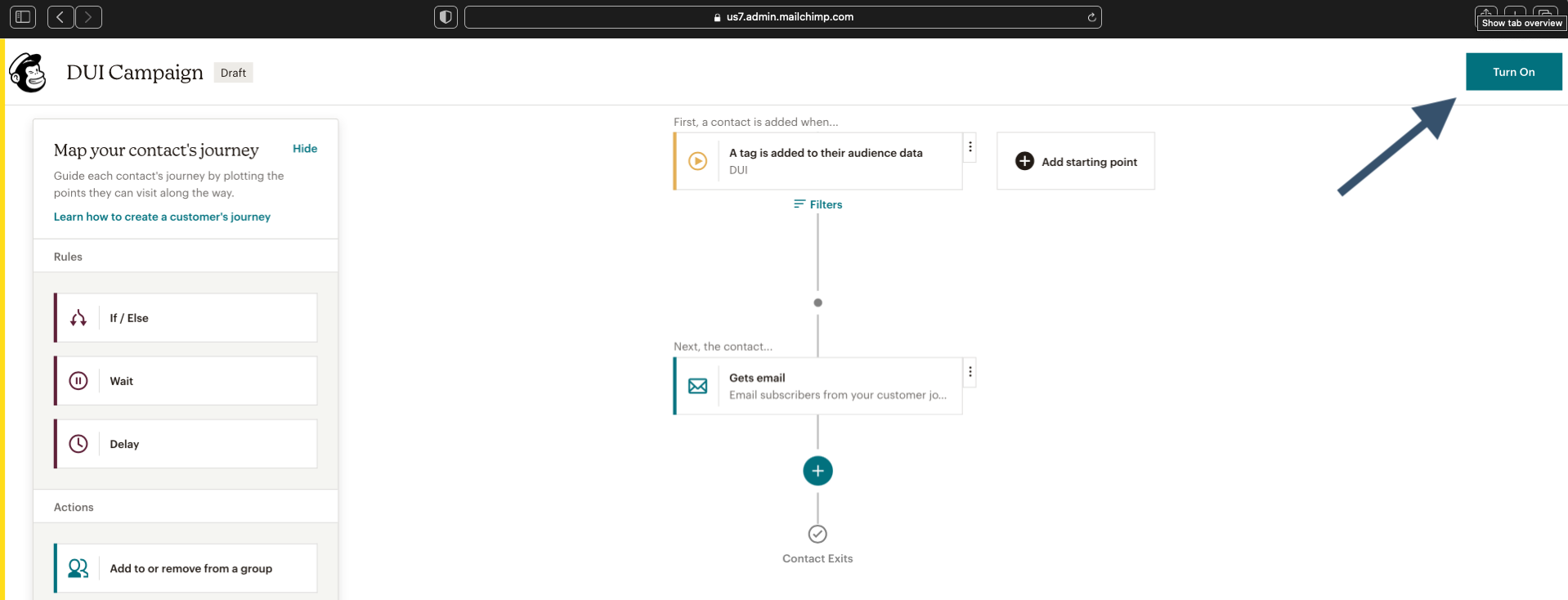This screenshot has width=1568, height=600.
Task: Click the connector dot on the journey line
Action: [x=818, y=302]
